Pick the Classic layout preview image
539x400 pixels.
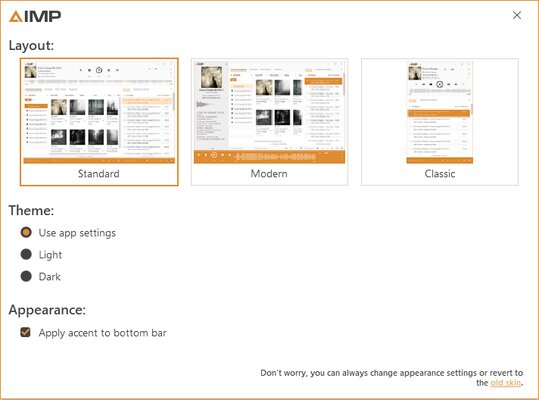tap(440, 112)
